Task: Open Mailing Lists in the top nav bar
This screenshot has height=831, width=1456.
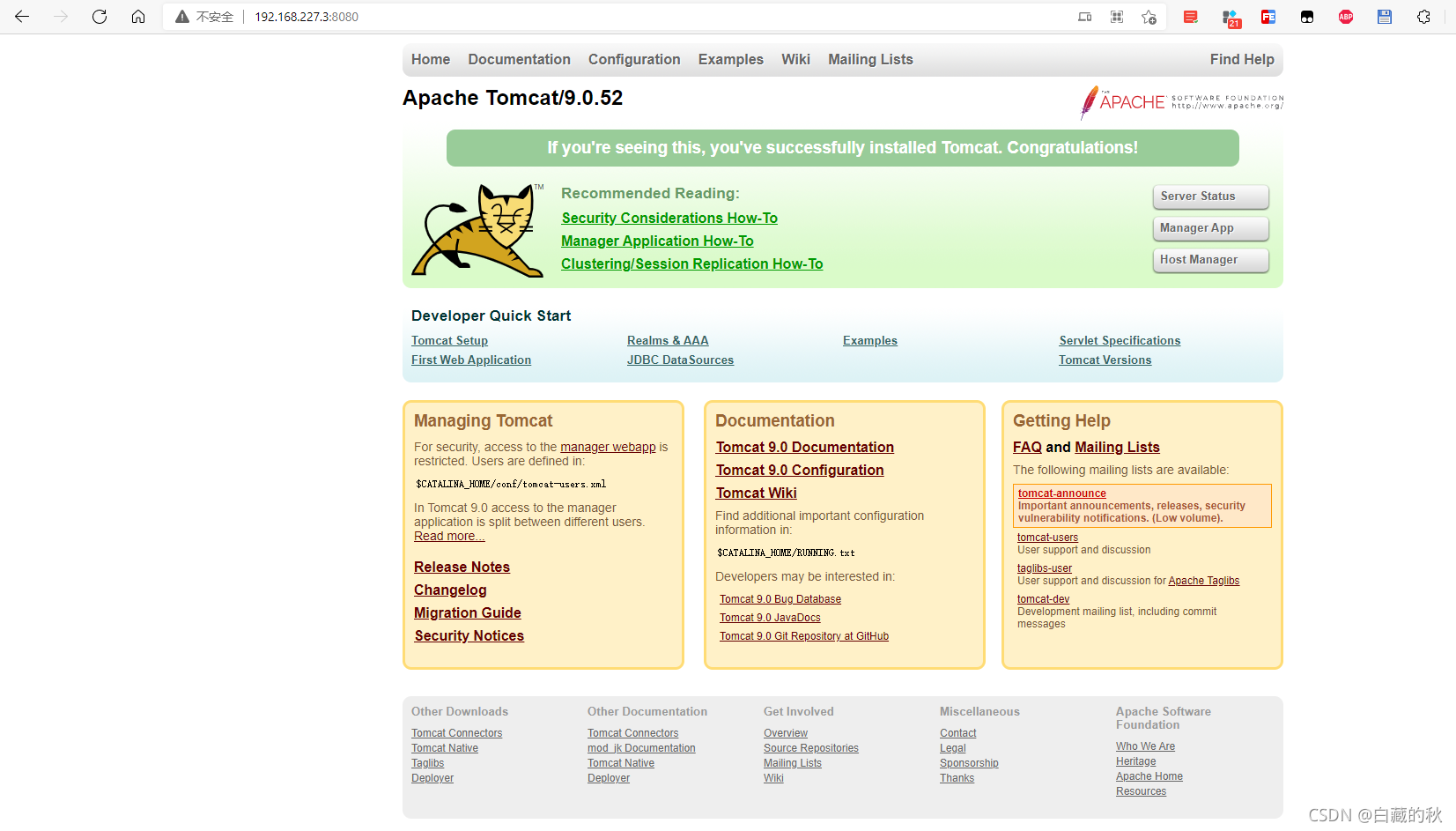Action: click(870, 59)
